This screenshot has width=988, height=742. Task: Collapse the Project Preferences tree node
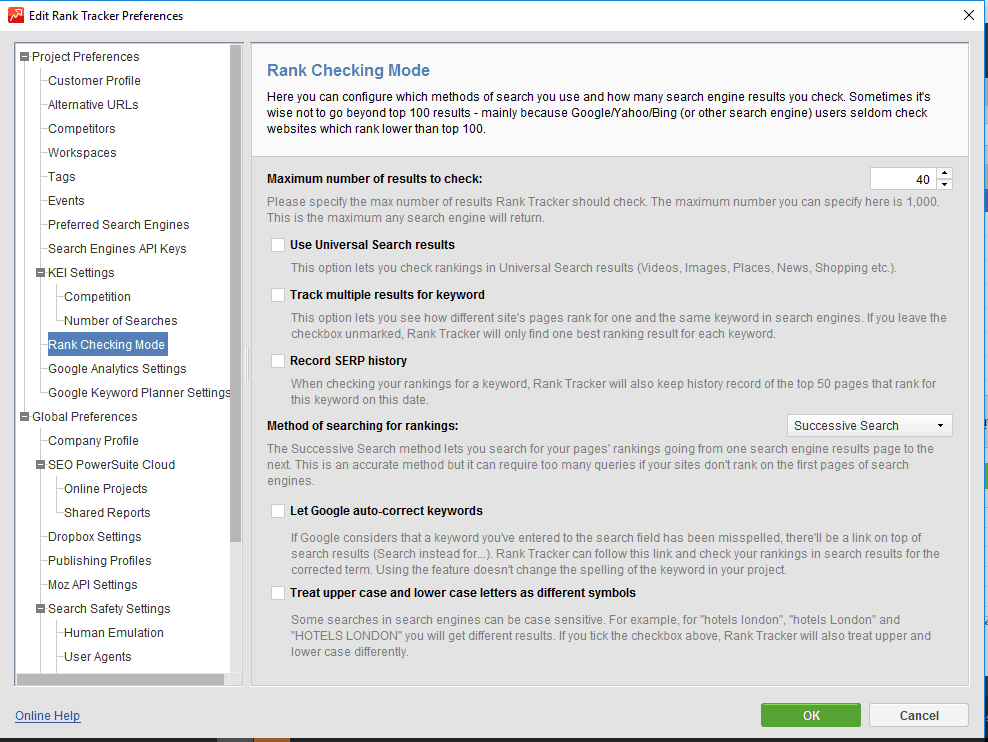click(24, 57)
